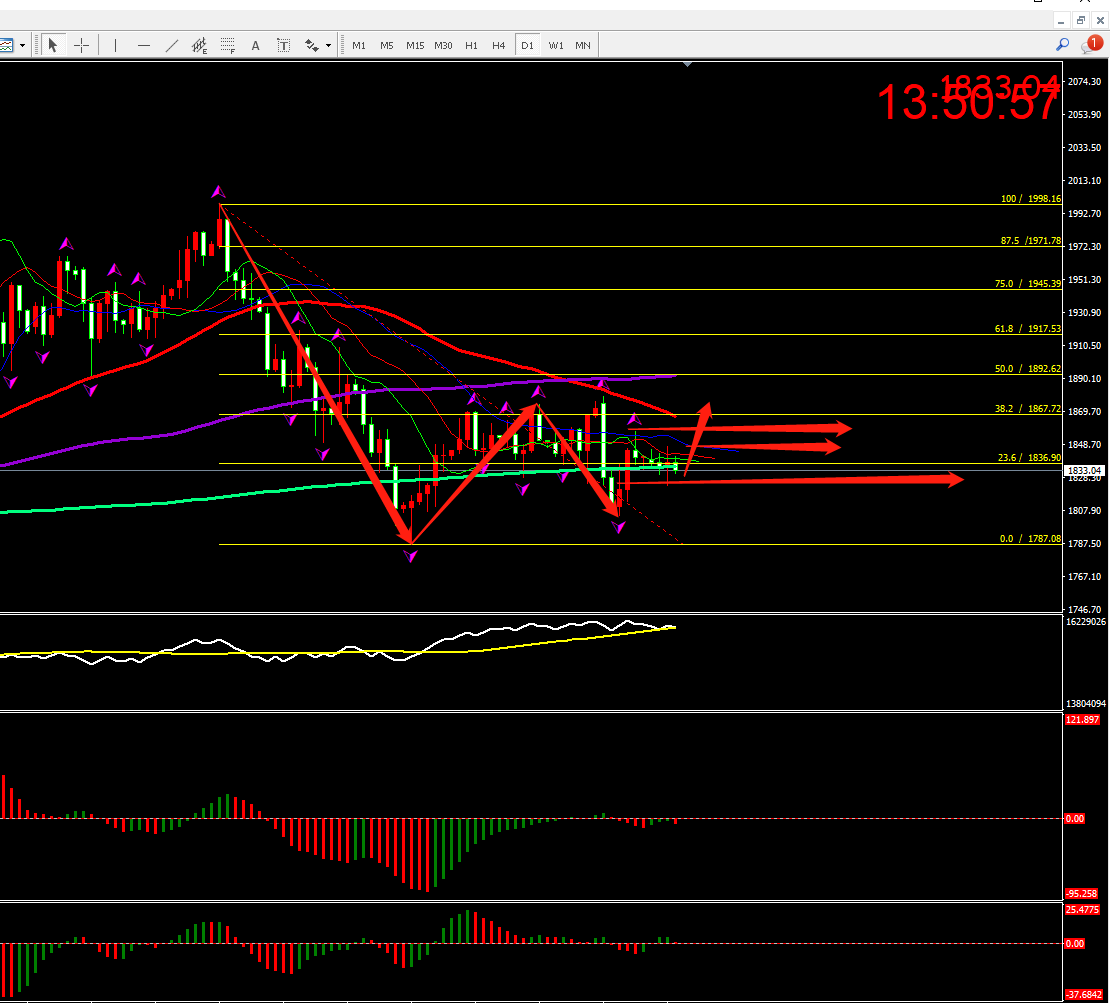The image size is (1110, 1003).
Task: Expand the arrows objects dropdown
Action: [x=328, y=45]
